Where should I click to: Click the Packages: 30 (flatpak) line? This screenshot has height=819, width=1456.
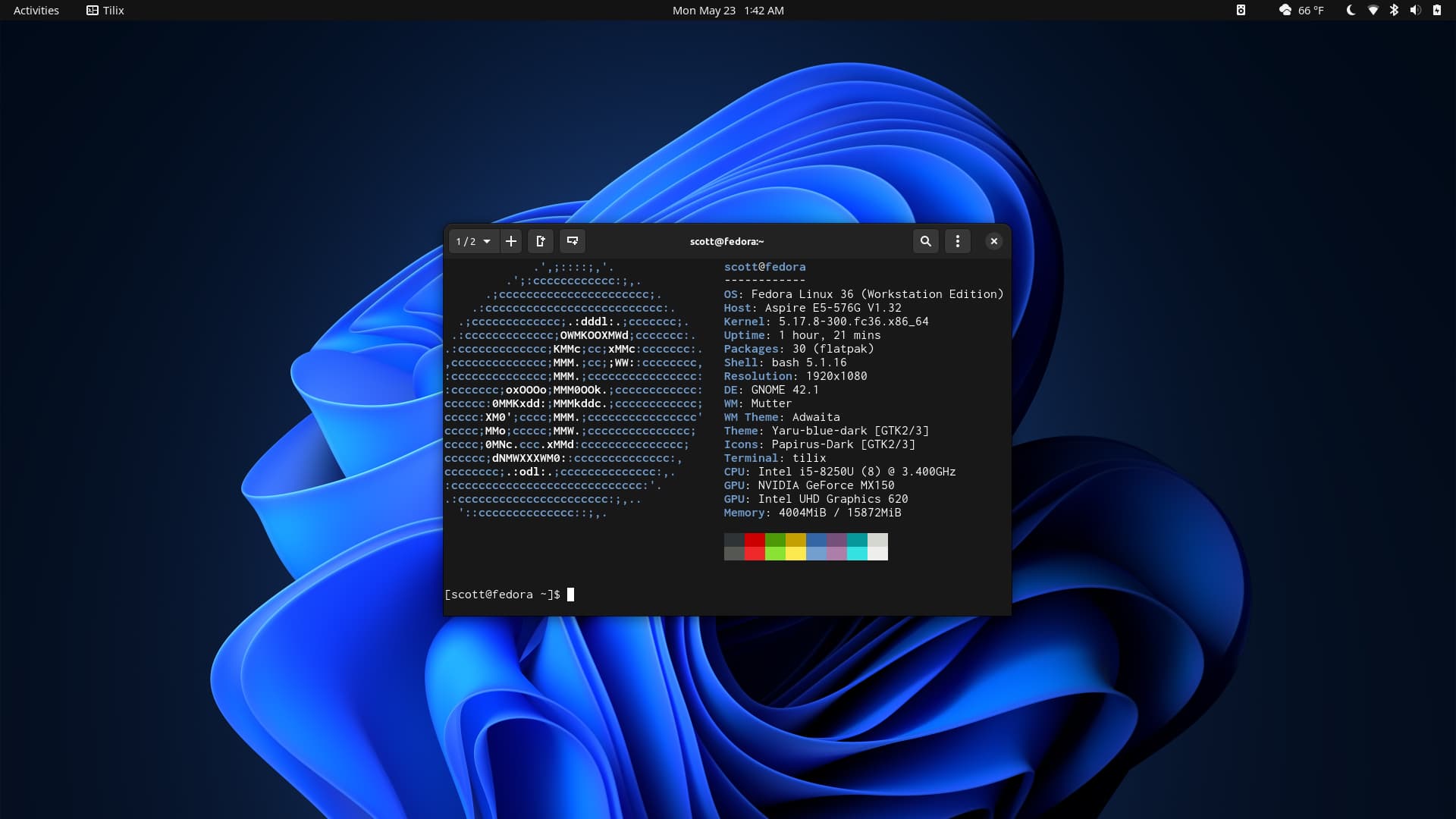[799, 349]
